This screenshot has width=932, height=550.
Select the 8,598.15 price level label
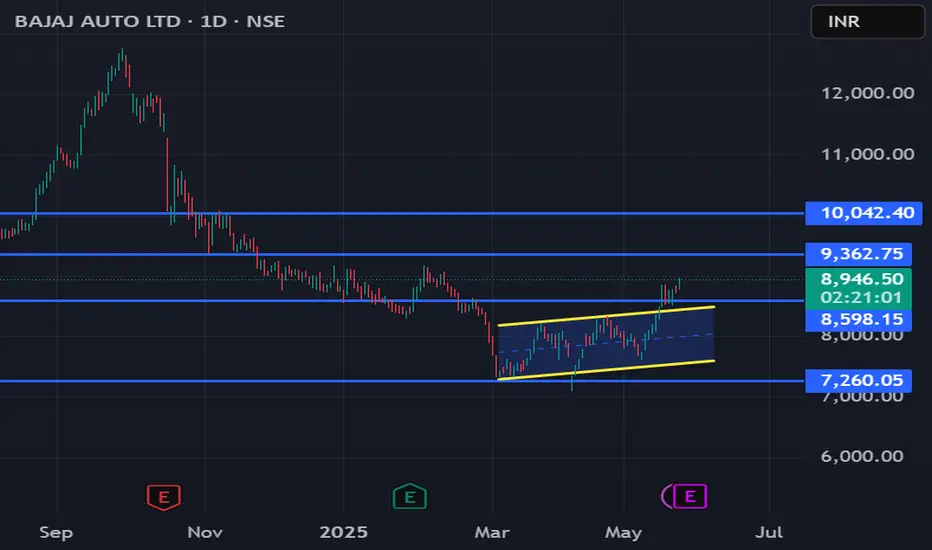pyautogui.click(x=858, y=320)
